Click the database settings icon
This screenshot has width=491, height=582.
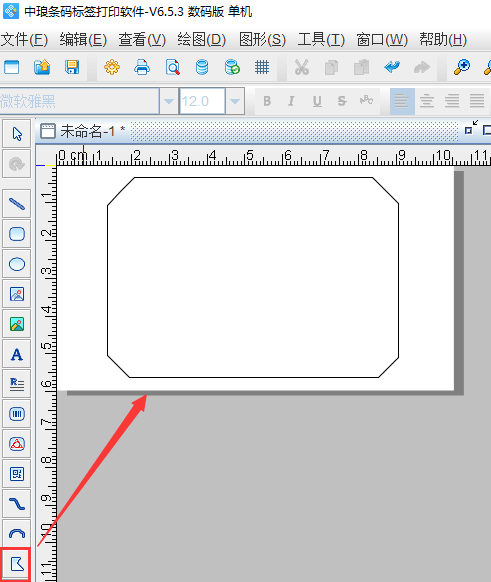202,68
